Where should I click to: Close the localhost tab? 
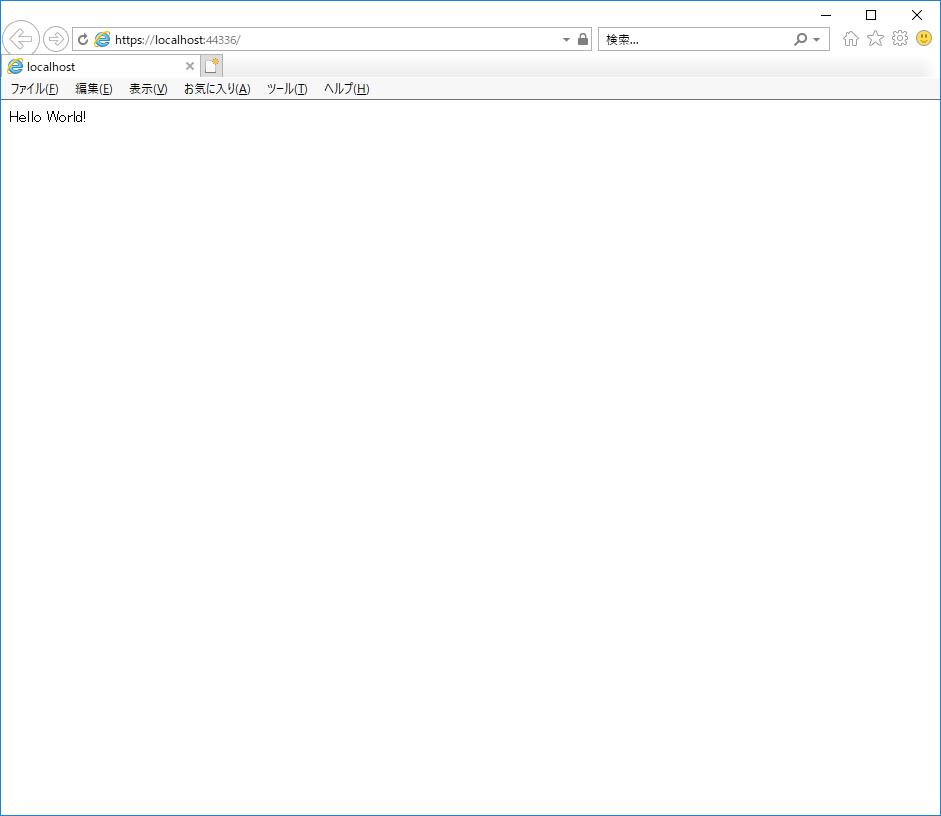coord(189,65)
